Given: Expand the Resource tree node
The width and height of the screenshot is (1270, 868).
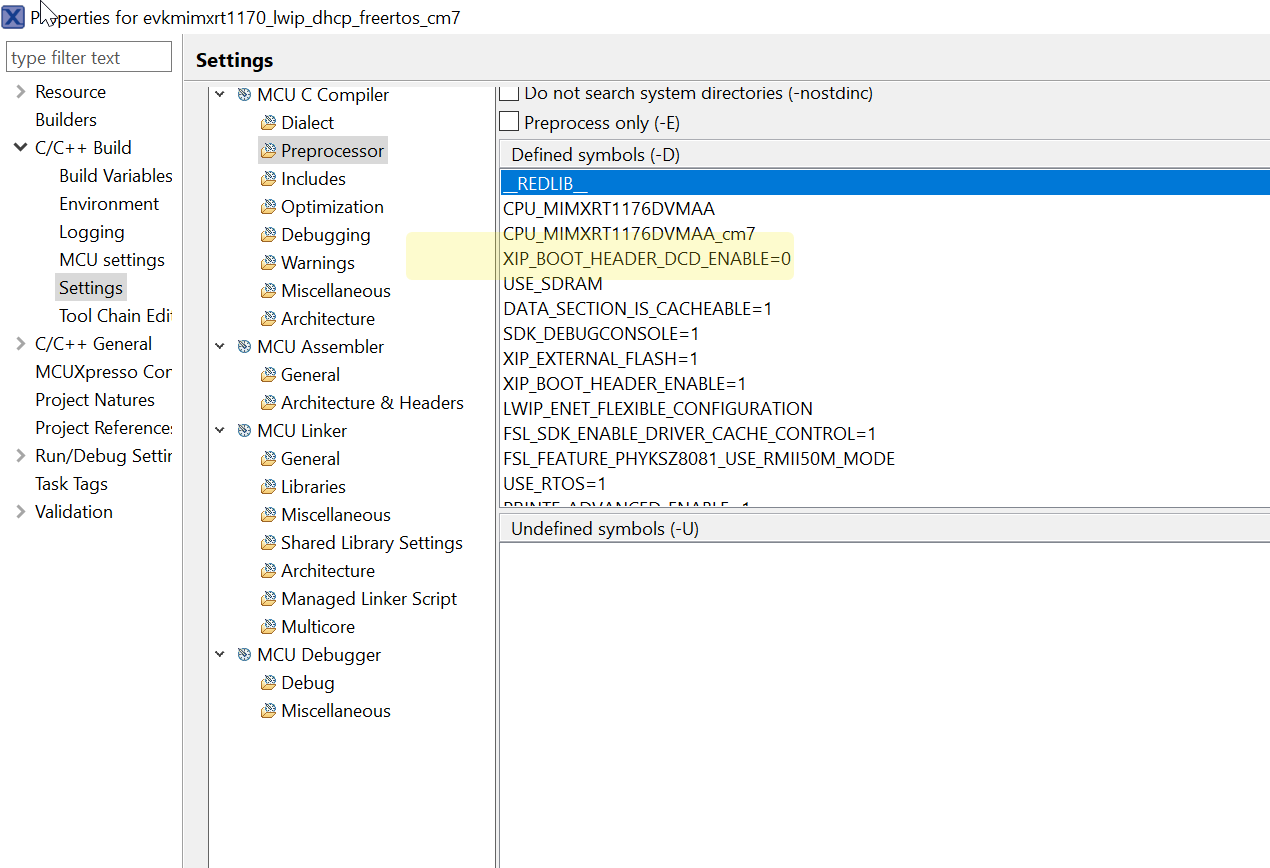Looking at the screenshot, I should pyautogui.click(x=20, y=92).
